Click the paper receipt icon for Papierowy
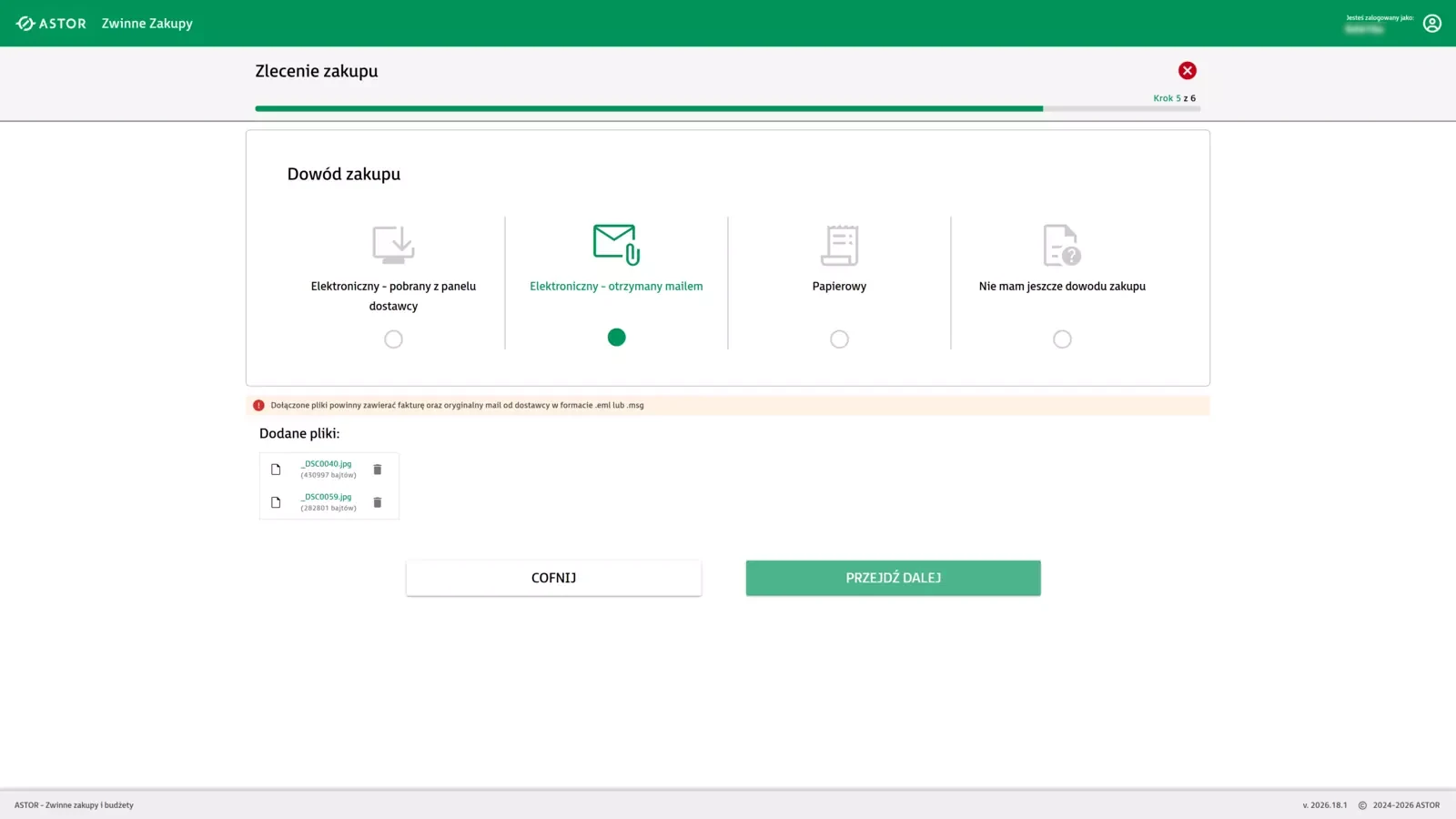 point(839,244)
